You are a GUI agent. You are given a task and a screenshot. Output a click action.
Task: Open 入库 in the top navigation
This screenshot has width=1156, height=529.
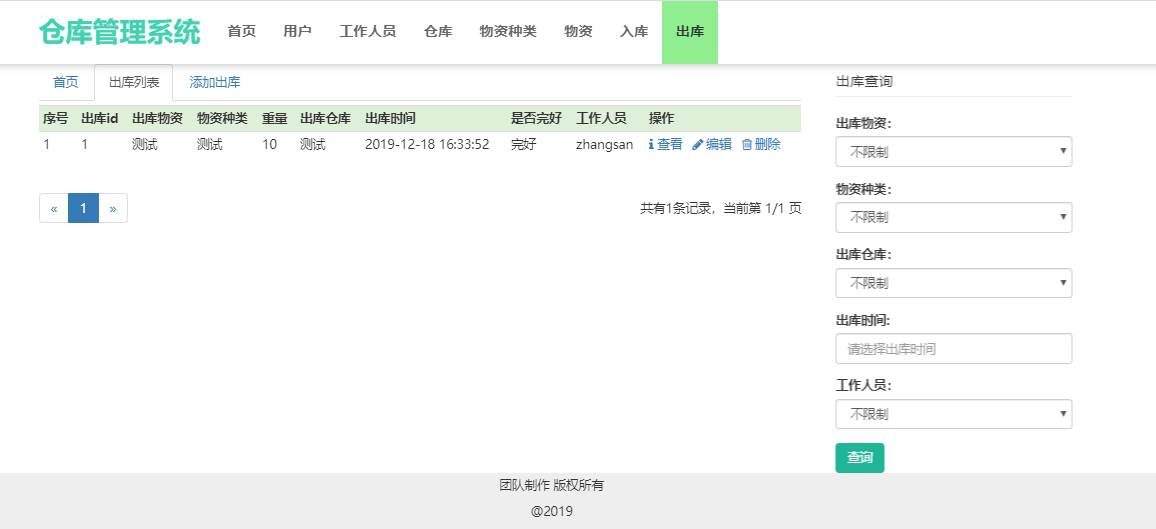pyautogui.click(x=634, y=32)
